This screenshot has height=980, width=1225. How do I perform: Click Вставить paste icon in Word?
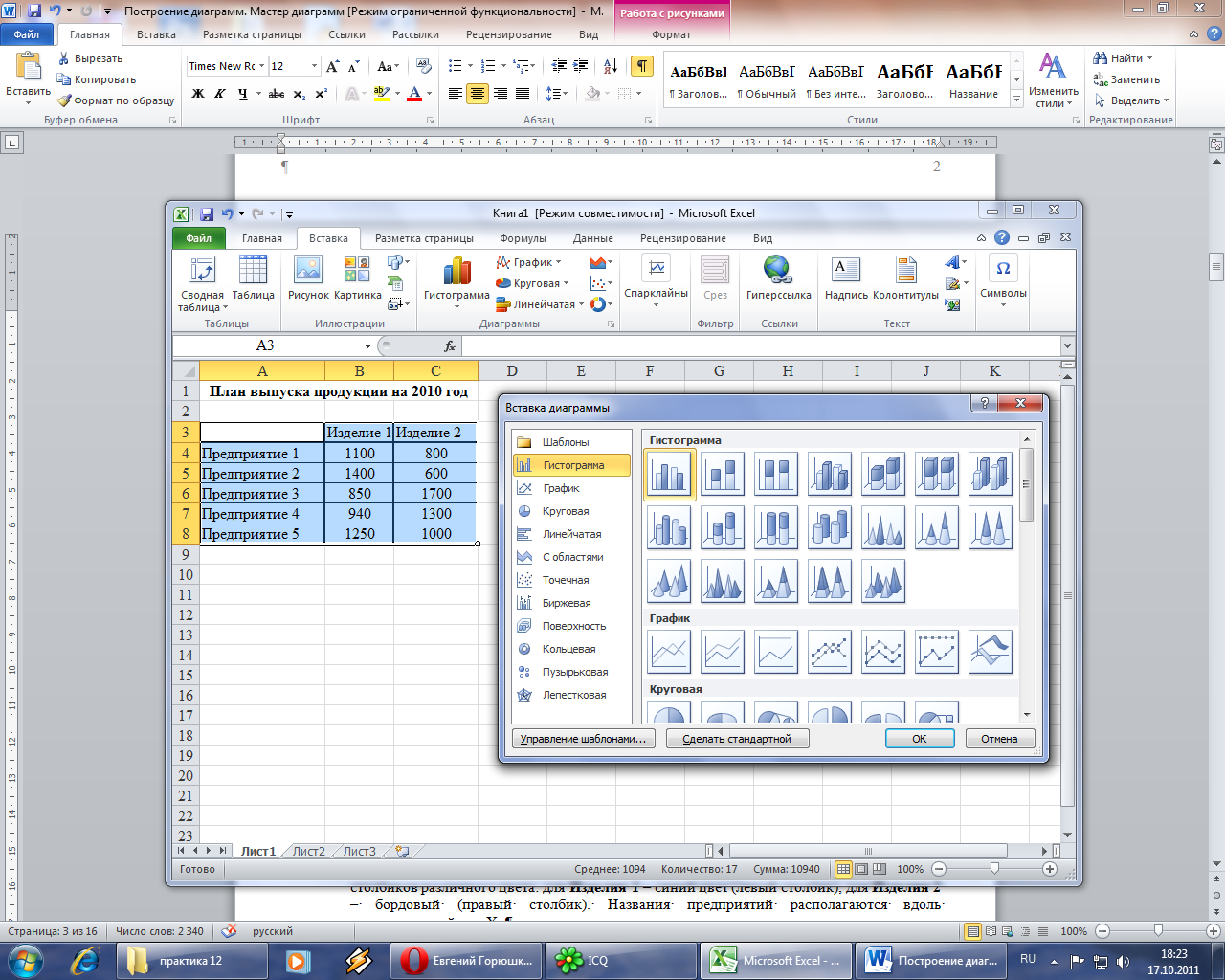coord(28,67)
